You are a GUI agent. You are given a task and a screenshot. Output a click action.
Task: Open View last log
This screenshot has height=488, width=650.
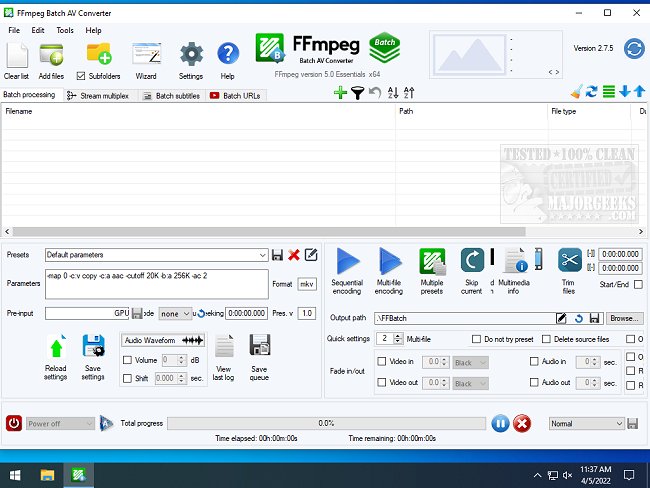223,348
